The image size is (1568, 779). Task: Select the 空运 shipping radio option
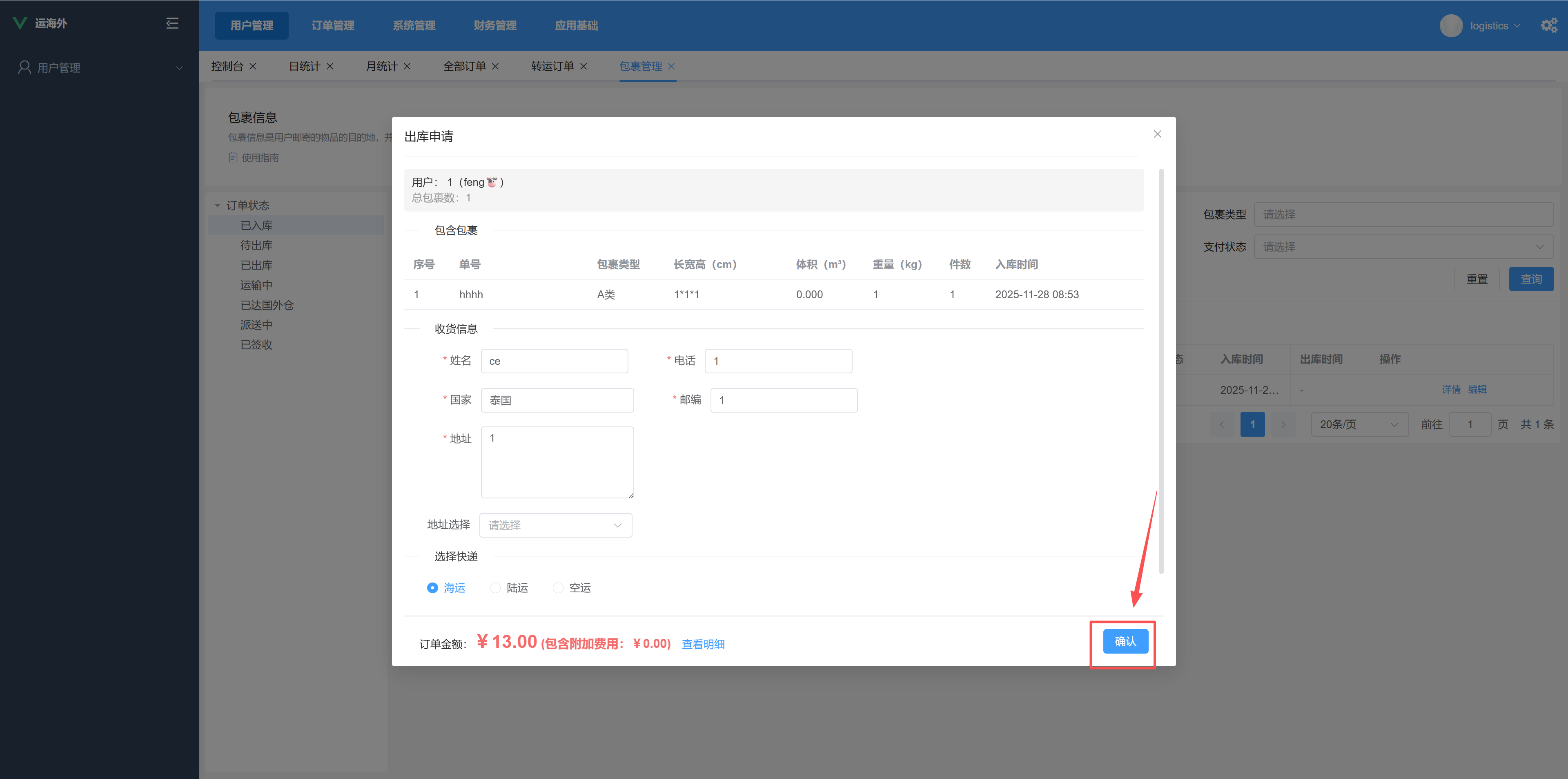557,588
